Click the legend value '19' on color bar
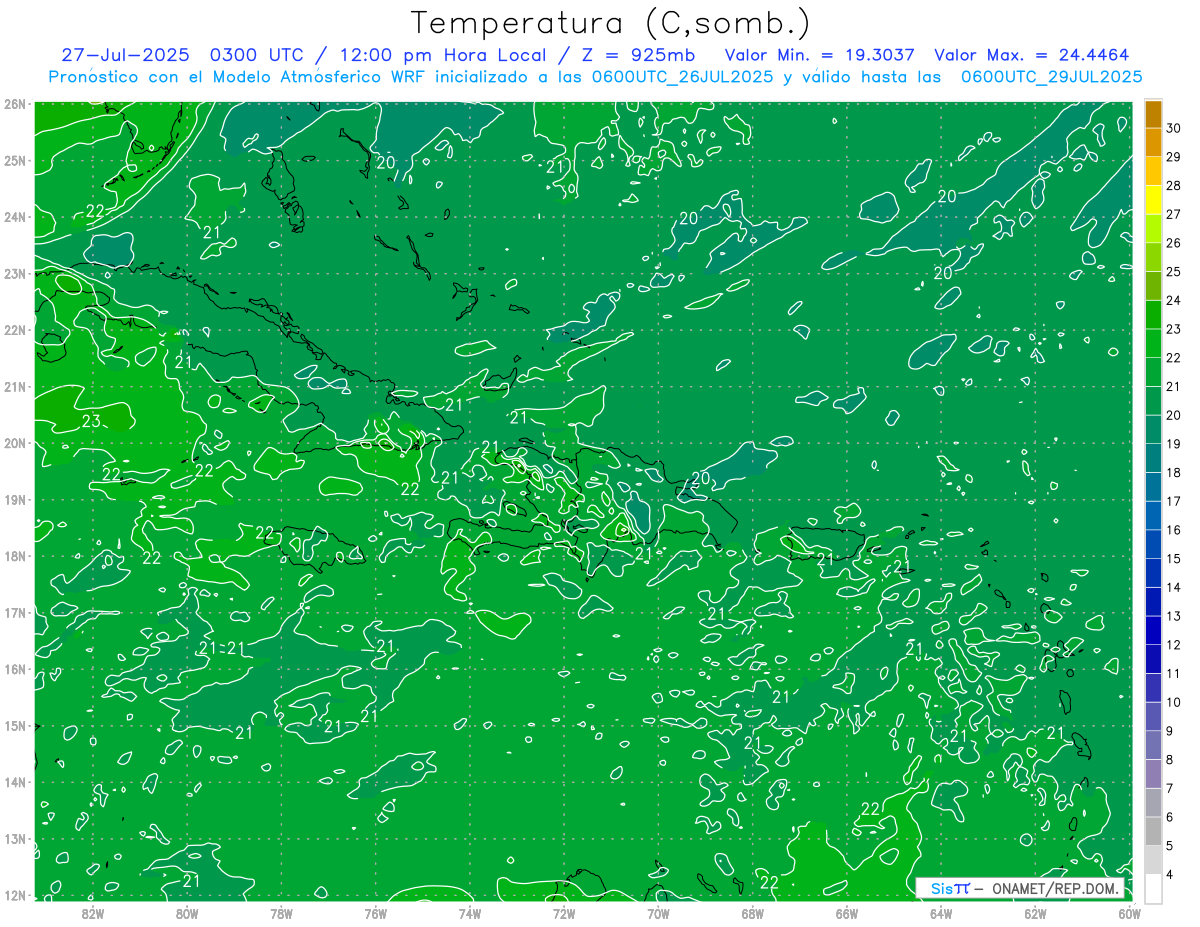This screenshot has width=1200, height=927. (1173, 443)
